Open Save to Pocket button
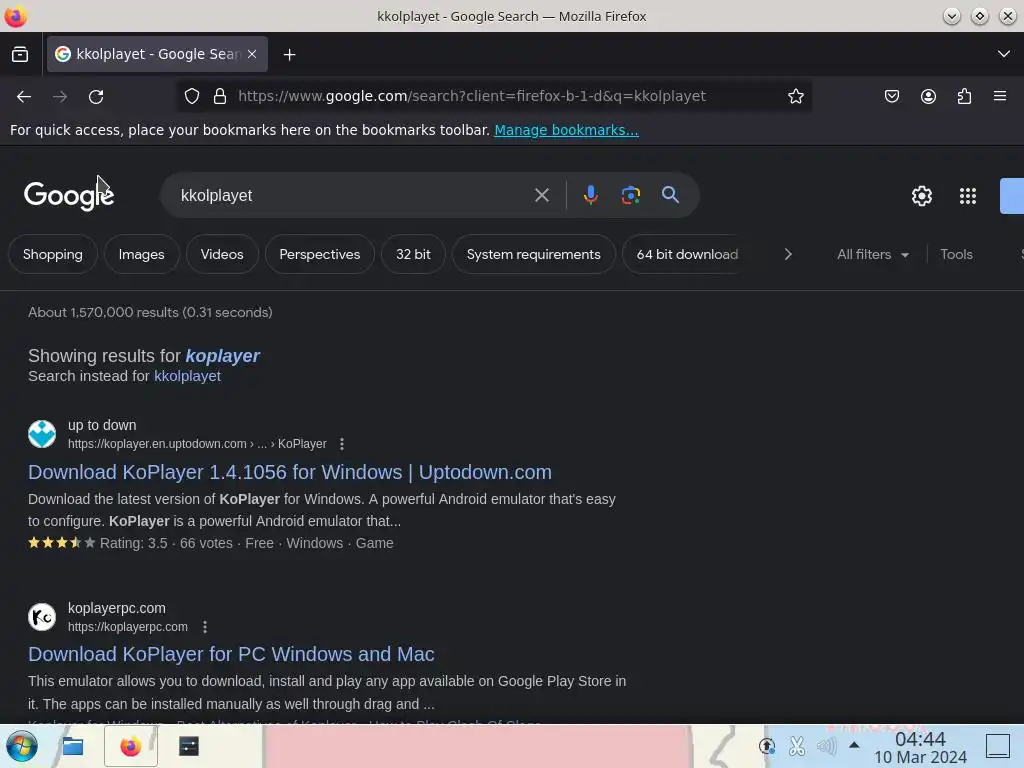This screenshot has height=768, width=1024. (892, 97)
